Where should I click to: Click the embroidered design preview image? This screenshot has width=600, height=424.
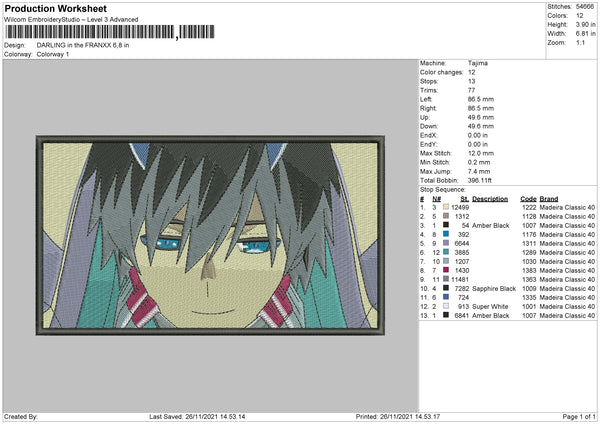click(x=210, y=235)
